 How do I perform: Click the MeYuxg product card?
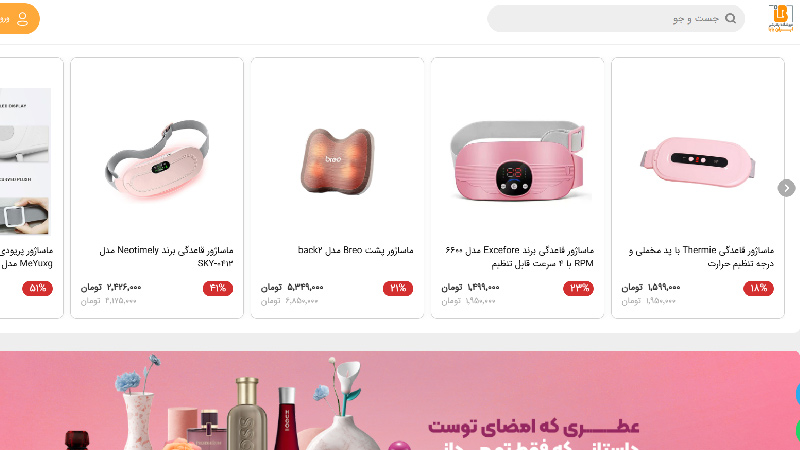tap(32, 188)
